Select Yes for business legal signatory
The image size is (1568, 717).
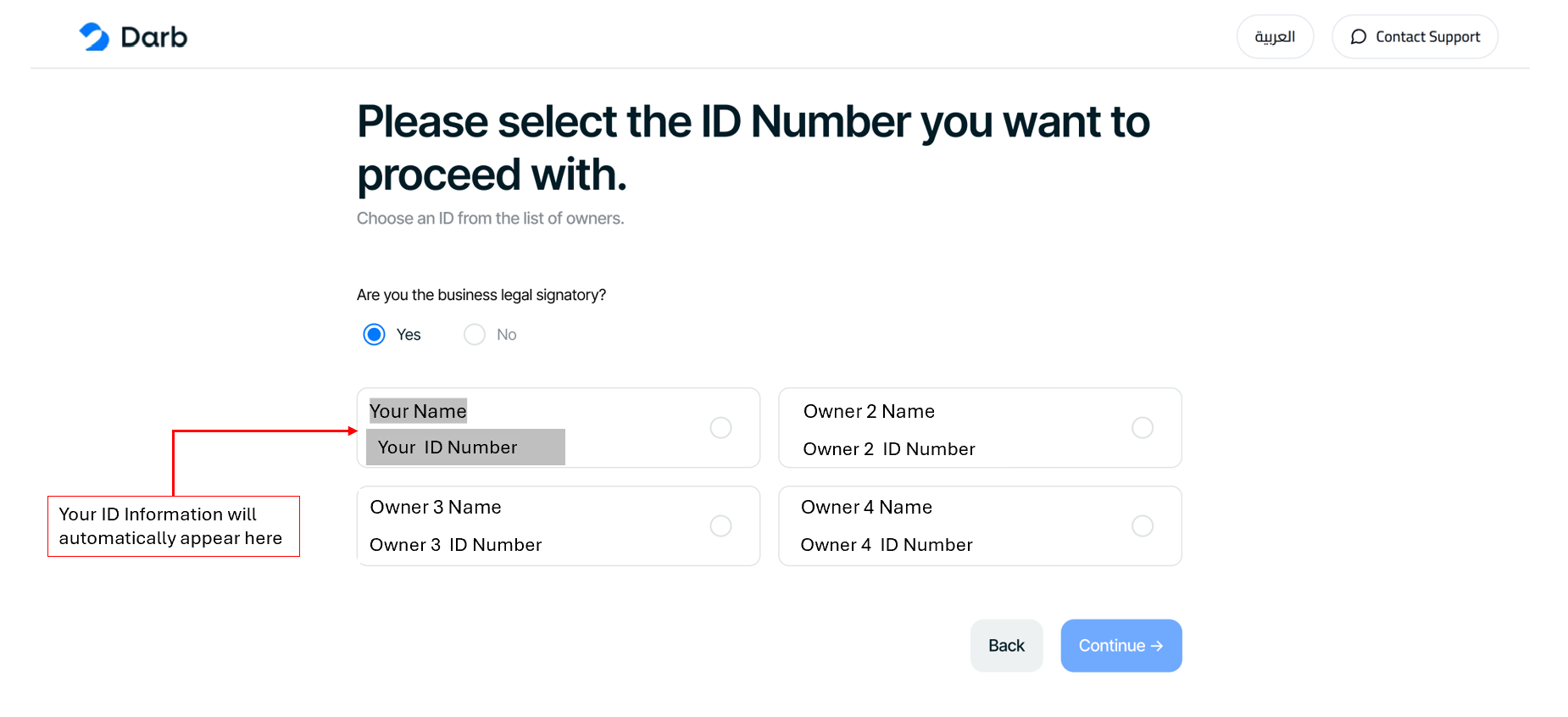coord(374,335)
